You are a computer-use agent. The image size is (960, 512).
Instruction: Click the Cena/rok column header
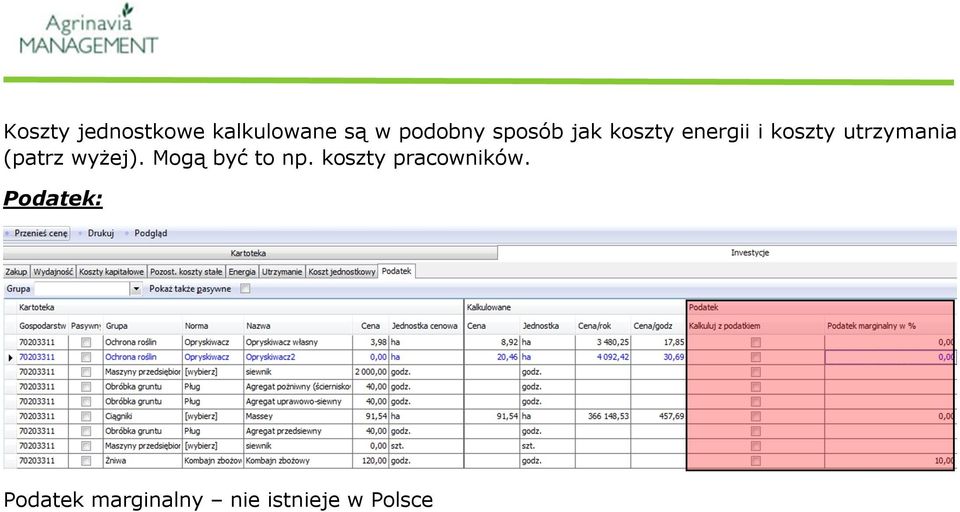[x=603, y=326]
